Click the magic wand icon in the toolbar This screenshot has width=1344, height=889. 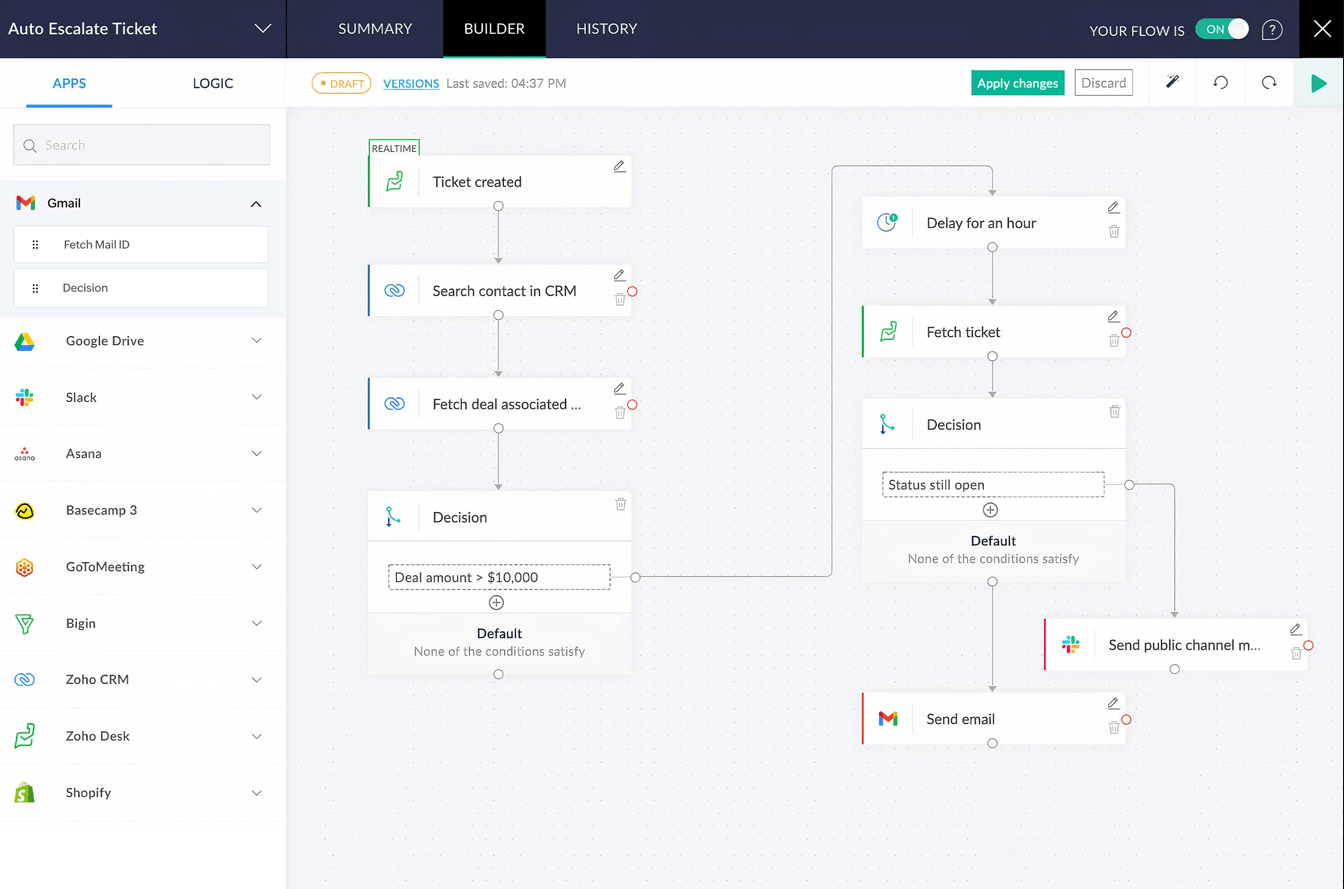click(x=1172, y=83)
